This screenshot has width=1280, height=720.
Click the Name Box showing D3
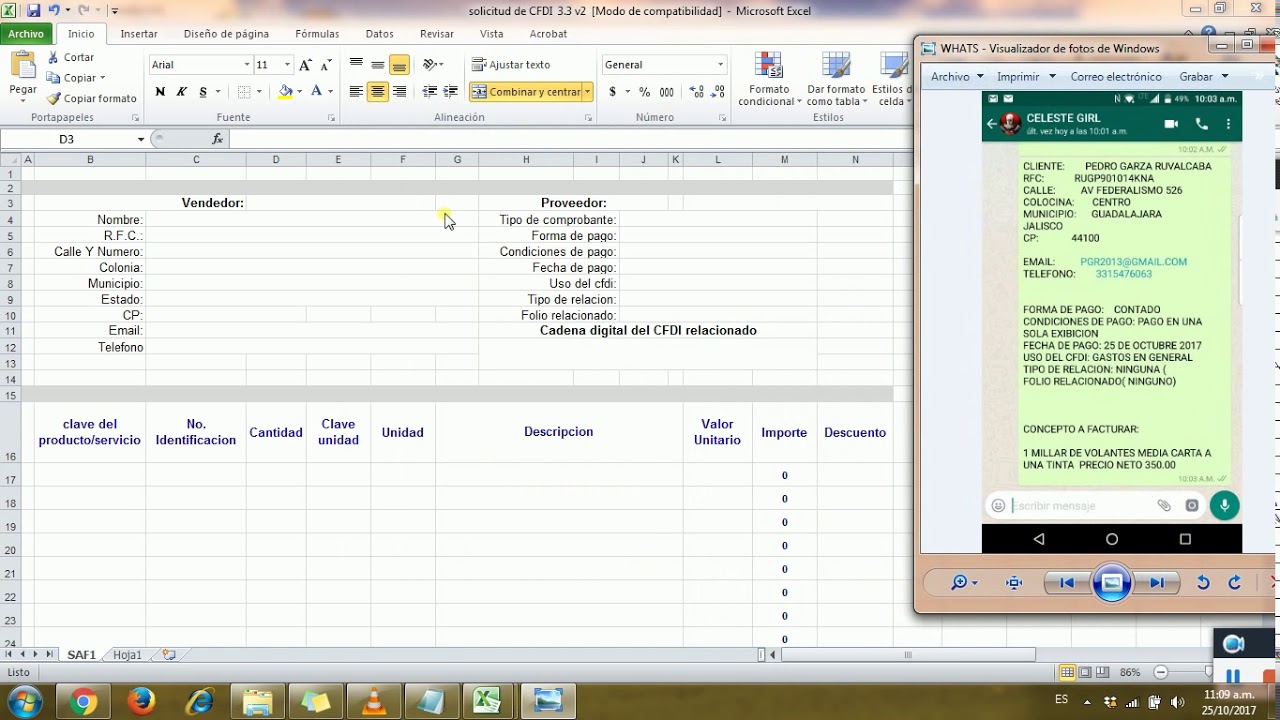point(67,139)
